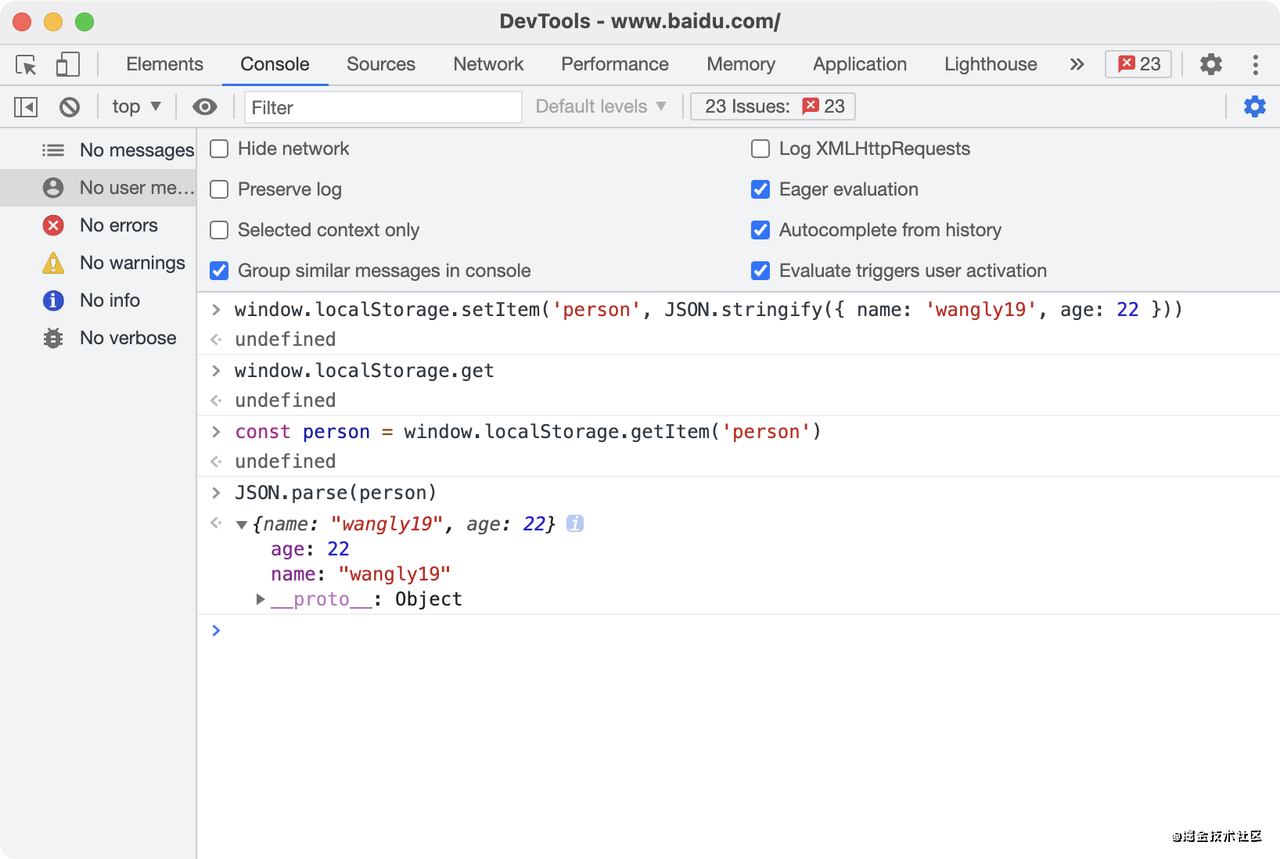The width and height of the screenshot is (1280, 859).
Task: Switch to the Network tab
Action: click(488, 65)
